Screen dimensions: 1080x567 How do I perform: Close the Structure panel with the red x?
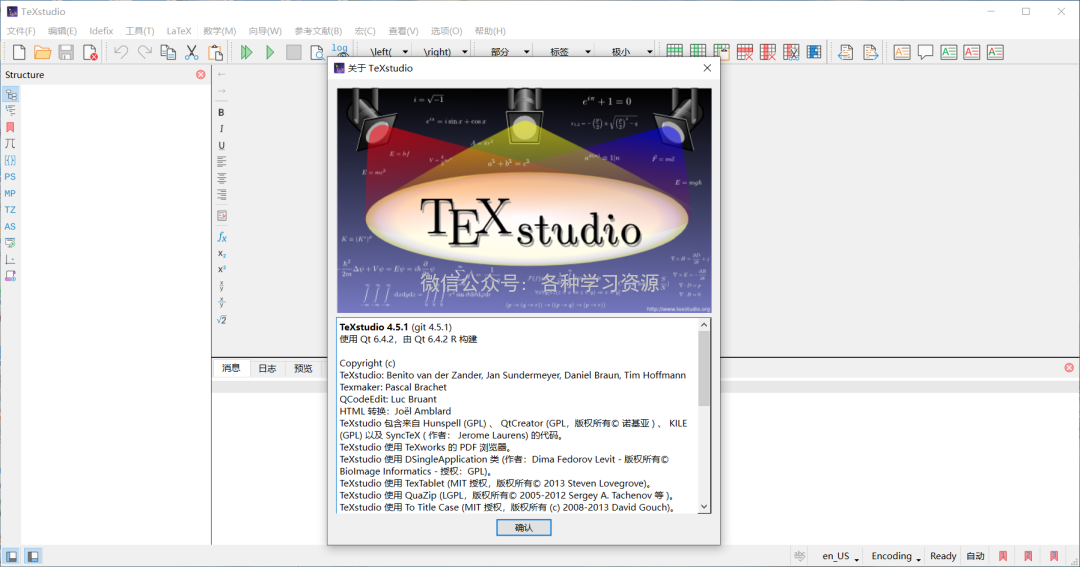pos(200,74)
